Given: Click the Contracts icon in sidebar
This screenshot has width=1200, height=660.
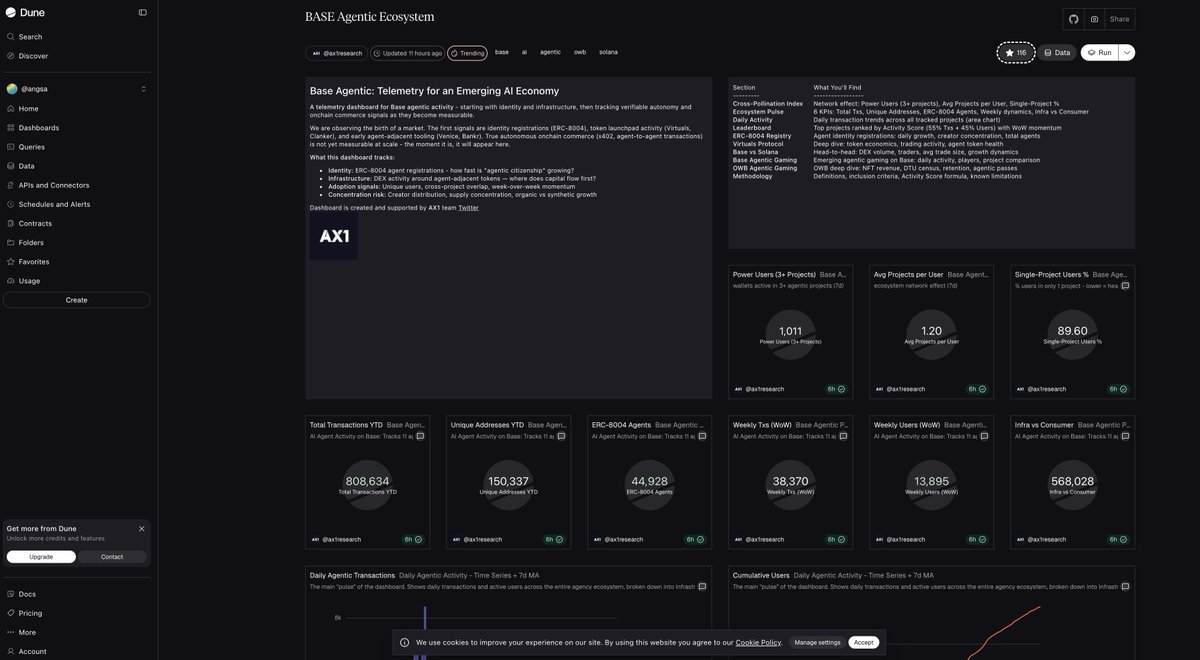Looking at the screenshot, I should coord(11,223).
